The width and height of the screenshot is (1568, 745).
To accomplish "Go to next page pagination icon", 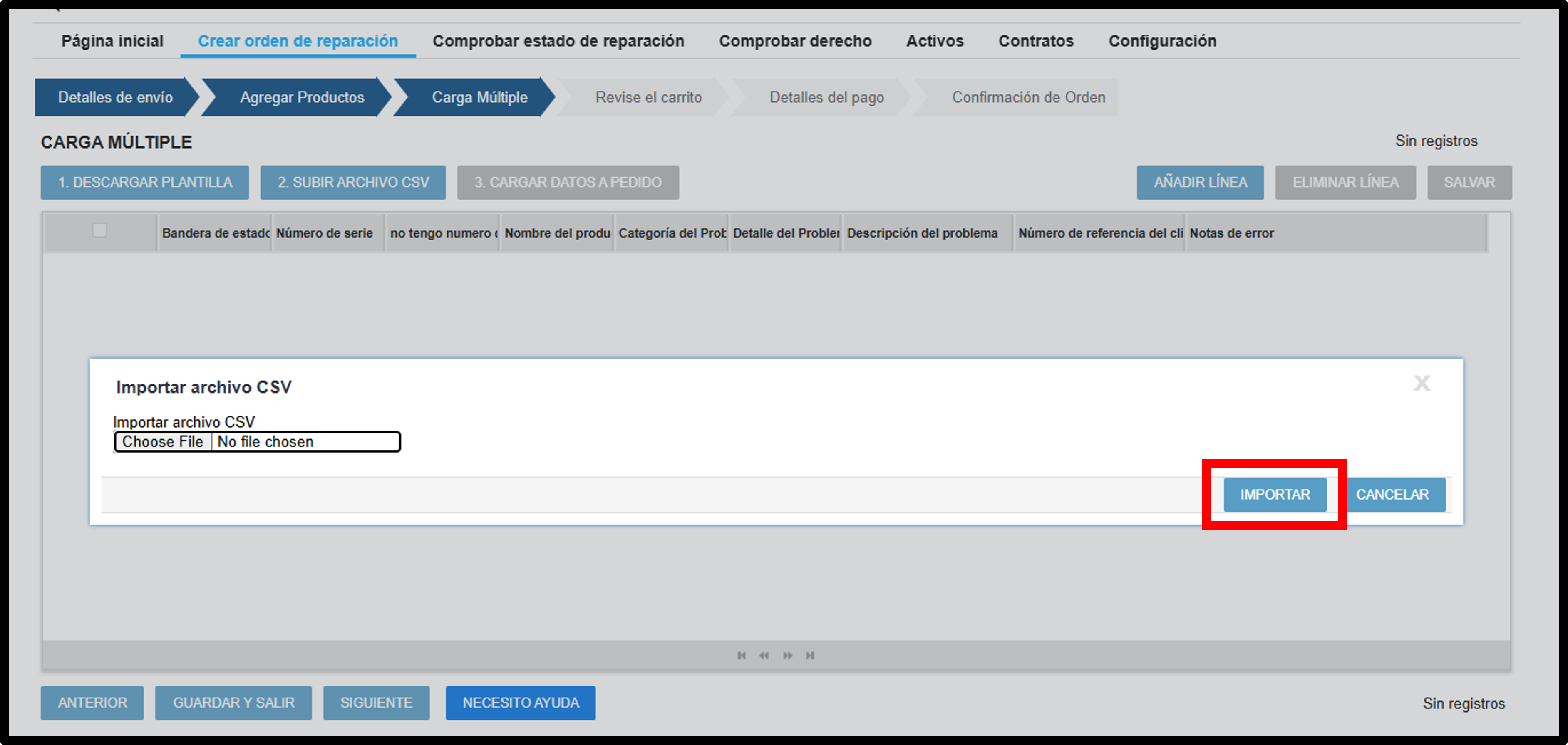I will [x=788, y=656].
